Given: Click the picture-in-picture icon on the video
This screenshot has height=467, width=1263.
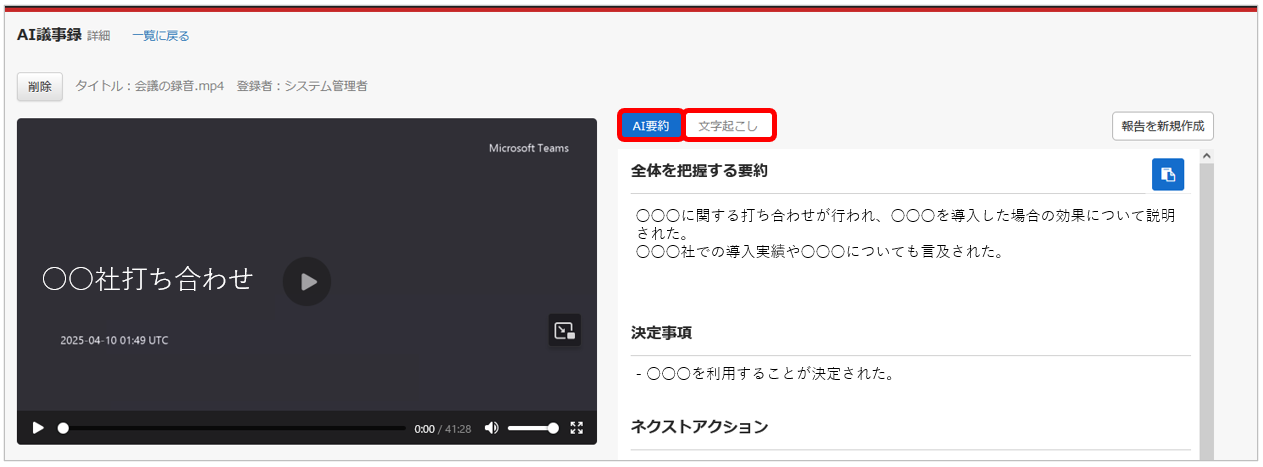Looking at the screenshot, I should (x=565, y=330).
